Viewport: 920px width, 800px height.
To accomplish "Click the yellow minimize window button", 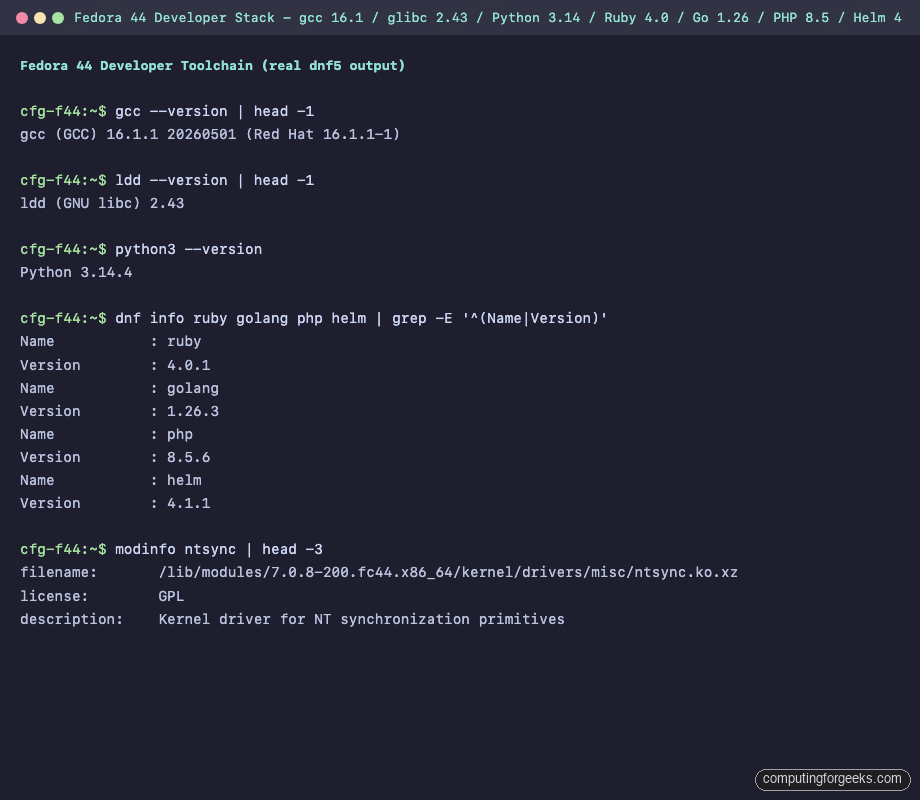I will click(x=40, y=18).
